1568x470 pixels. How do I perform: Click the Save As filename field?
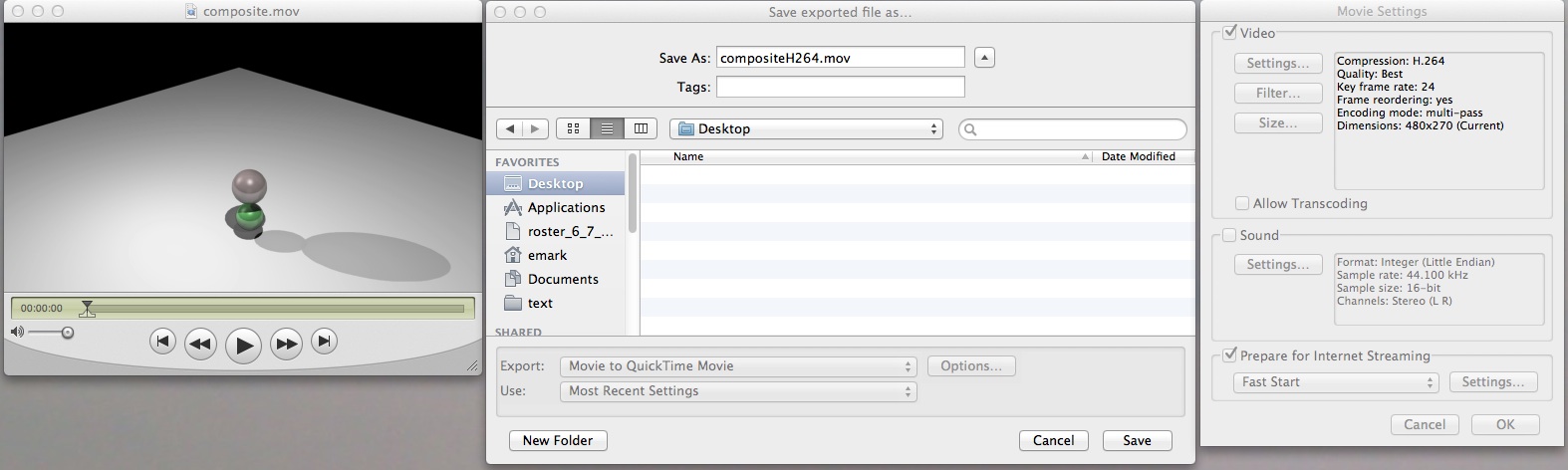841,57
